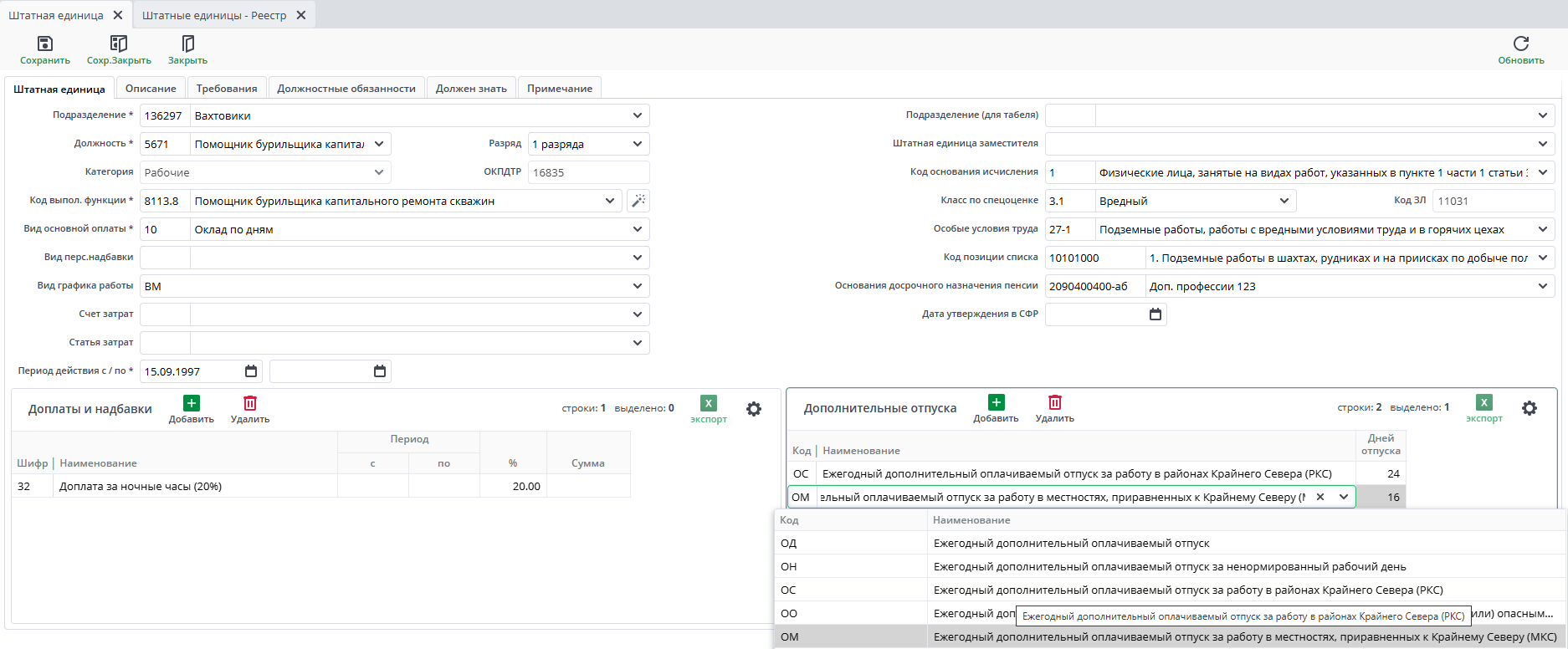Select the Штатная единица inner tab
Viewport: 1568px width, 649px height.
[59, 89]
